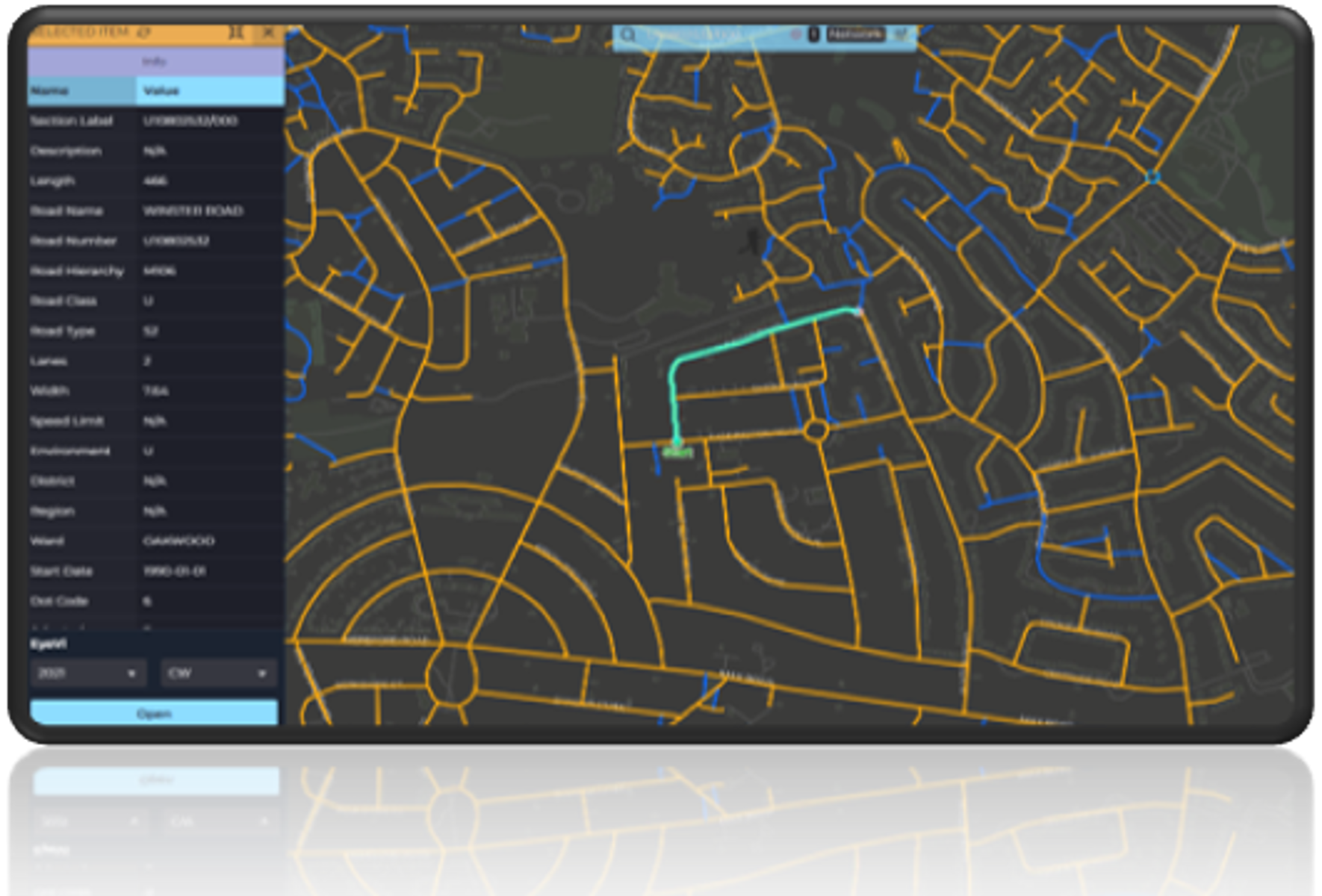The image size is (1322, 896).
Task: Select the Start Date row
Action: pos(155,571)
